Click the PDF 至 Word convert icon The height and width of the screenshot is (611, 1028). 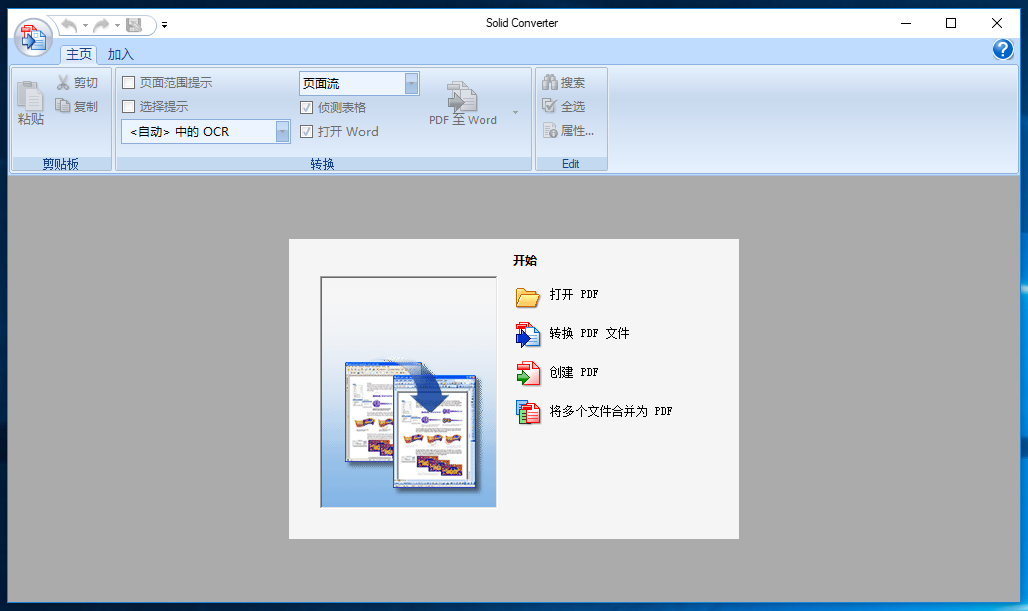pos(462,97)
